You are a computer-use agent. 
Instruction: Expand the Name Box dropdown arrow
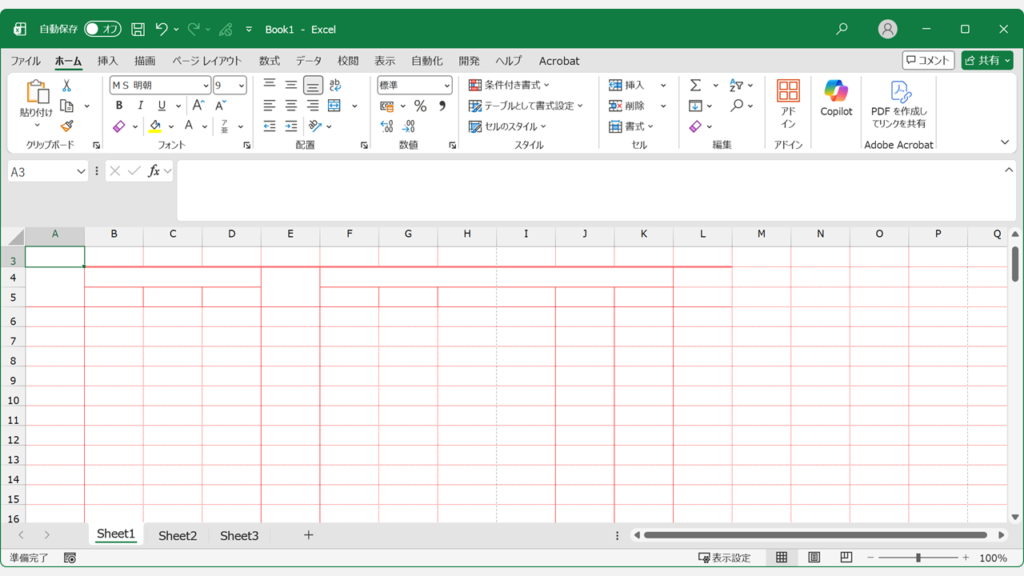[81, 172]
